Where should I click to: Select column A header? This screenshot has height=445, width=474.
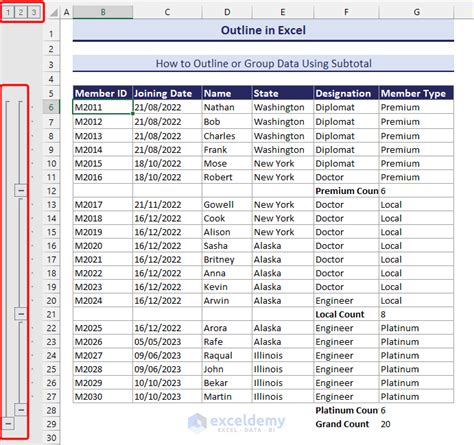tap(67, 12)
